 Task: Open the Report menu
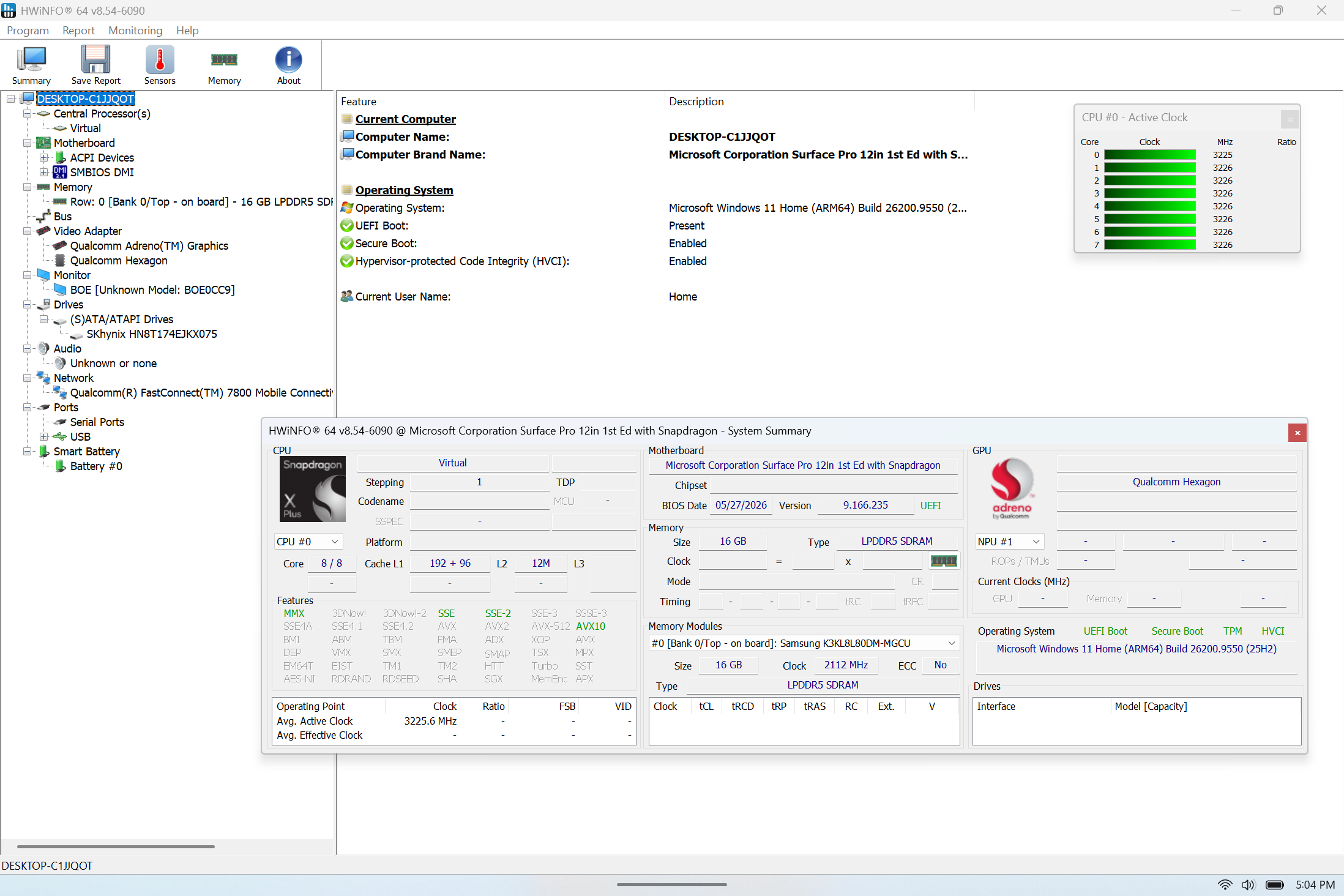click(x=78, y=31)
